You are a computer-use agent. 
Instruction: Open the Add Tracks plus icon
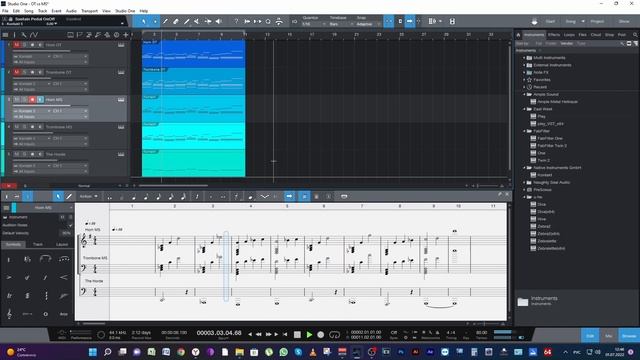(126, 35)
